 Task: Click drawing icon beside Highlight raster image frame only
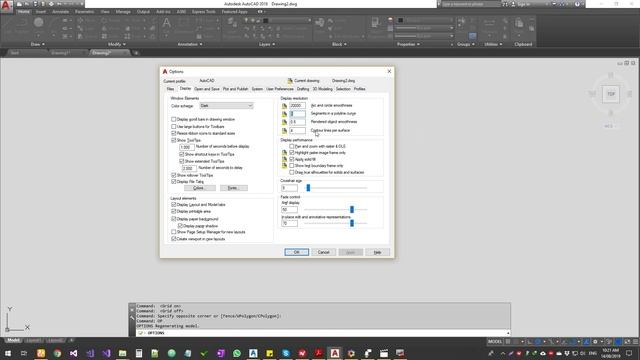[284, 153]
